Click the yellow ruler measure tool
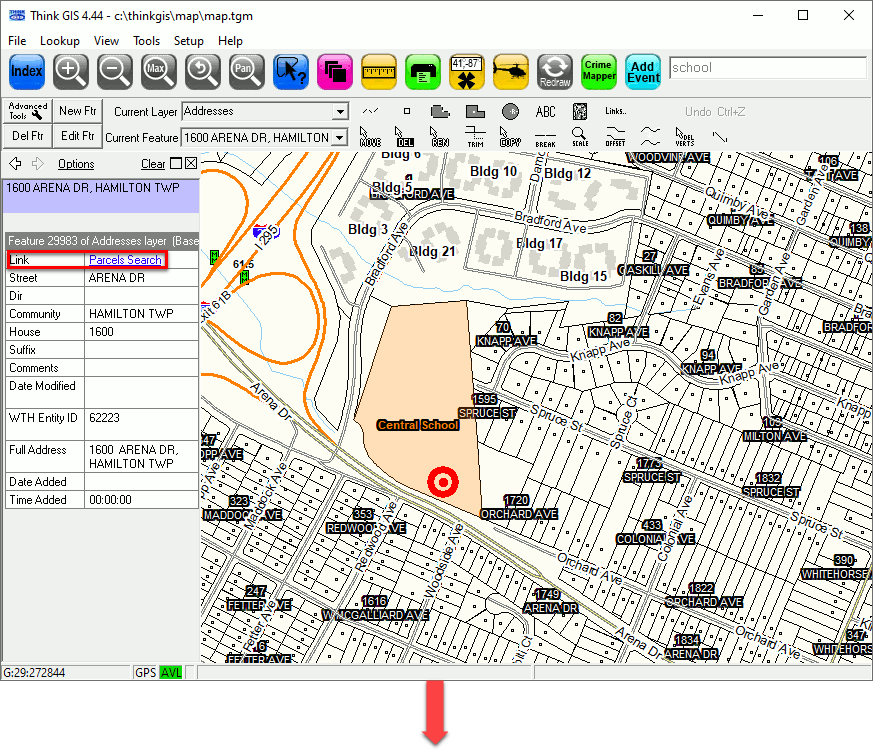The image size is (873, 753). pyautogui.click(x=379, y=71)
